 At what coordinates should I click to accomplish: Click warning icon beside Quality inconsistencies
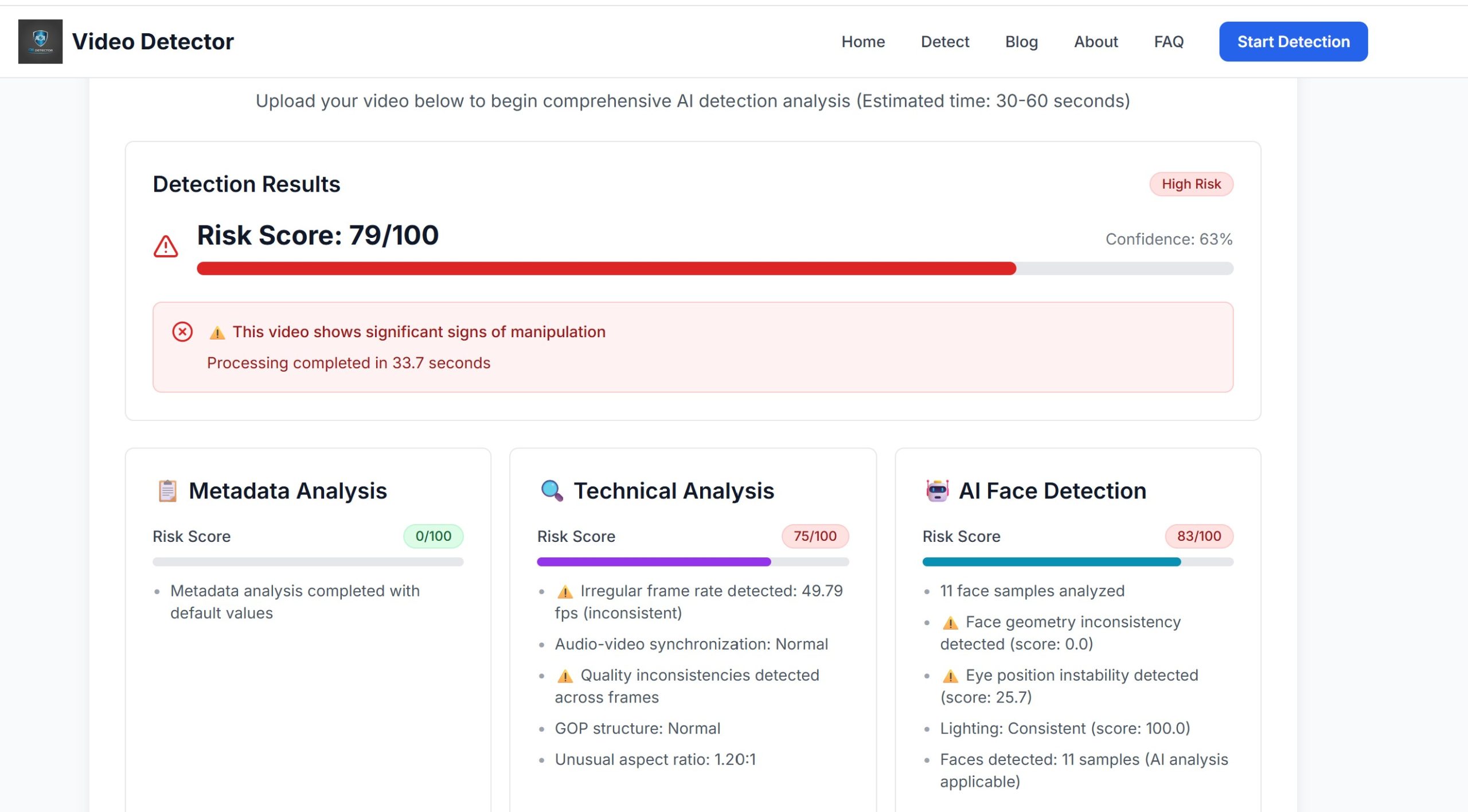565,676
